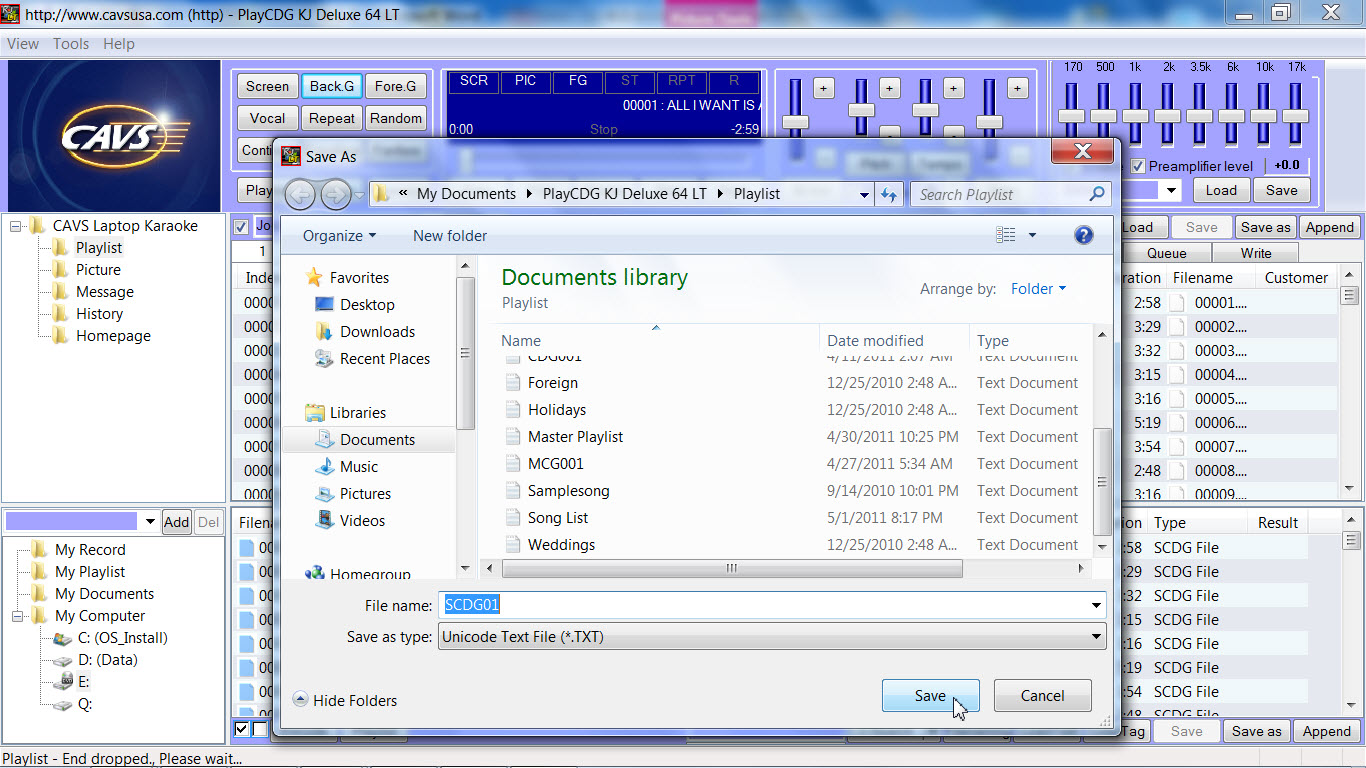Collapse the dialog with Hide Folders
This screenshot has height=768, width=1366.
tap(345, 701)
